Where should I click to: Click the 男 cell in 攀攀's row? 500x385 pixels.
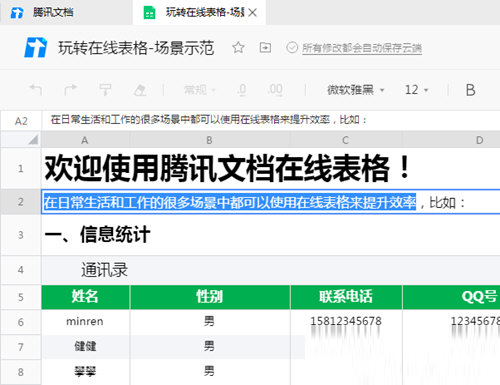pyautogui.click(x=210, y=372)
